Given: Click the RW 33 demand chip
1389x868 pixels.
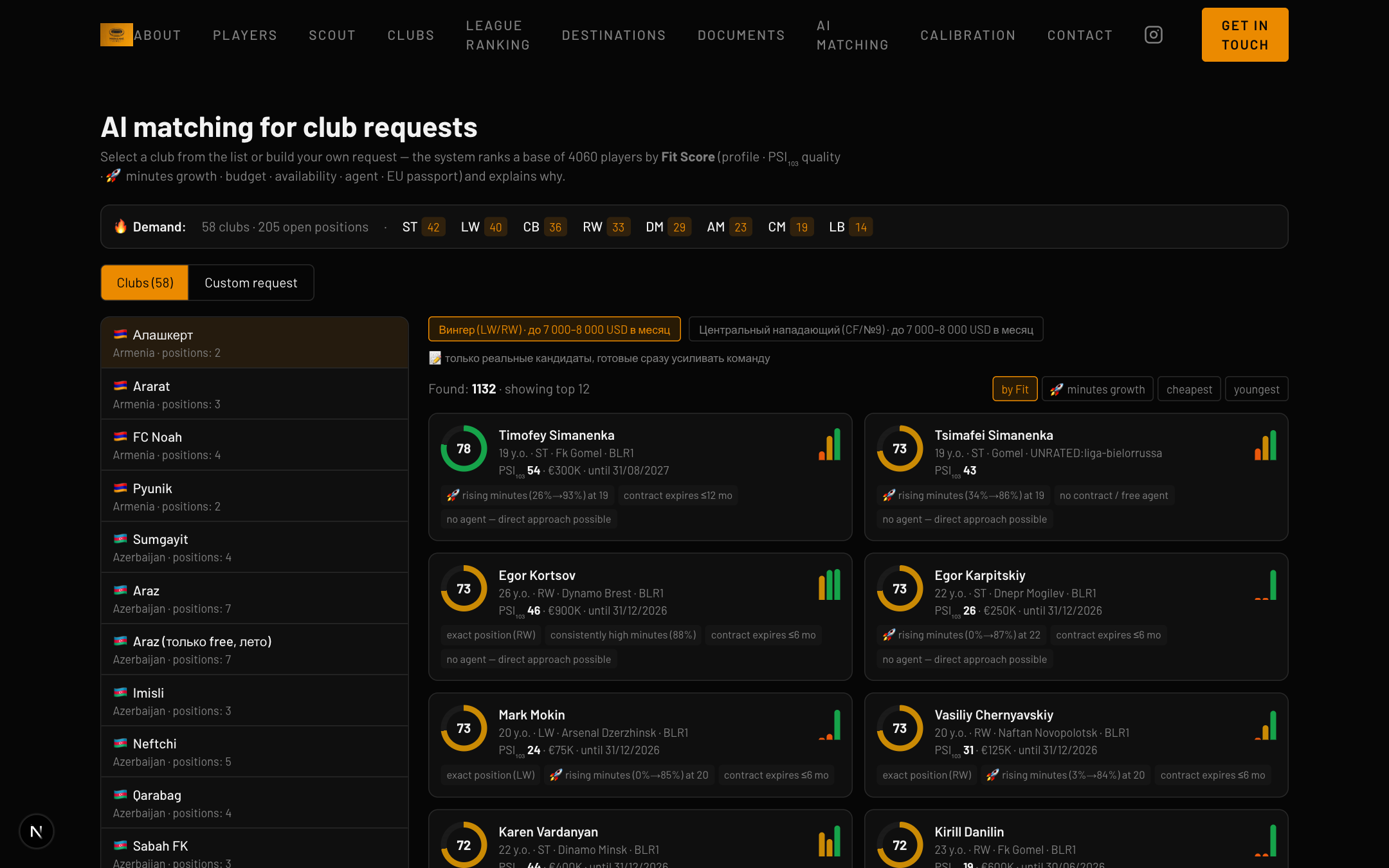Looking at the screenshot, I should pos(606,227).
